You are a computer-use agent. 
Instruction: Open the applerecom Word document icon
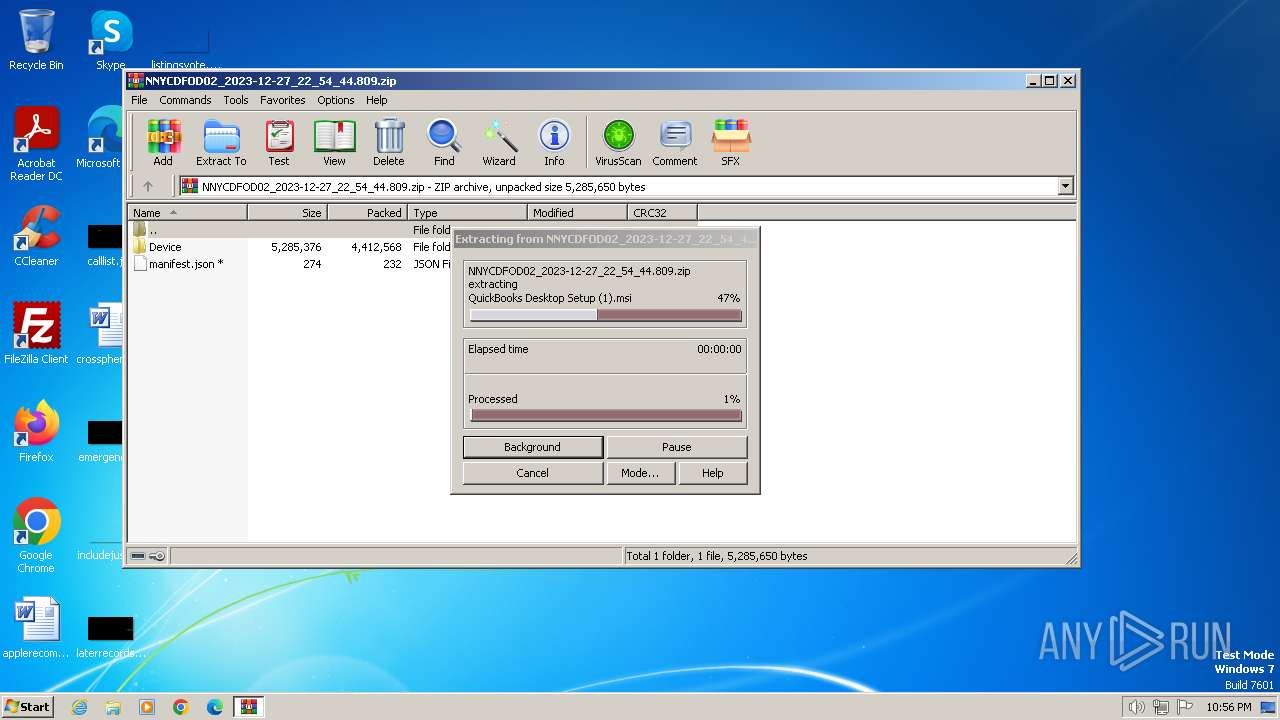tap(36, 629)
